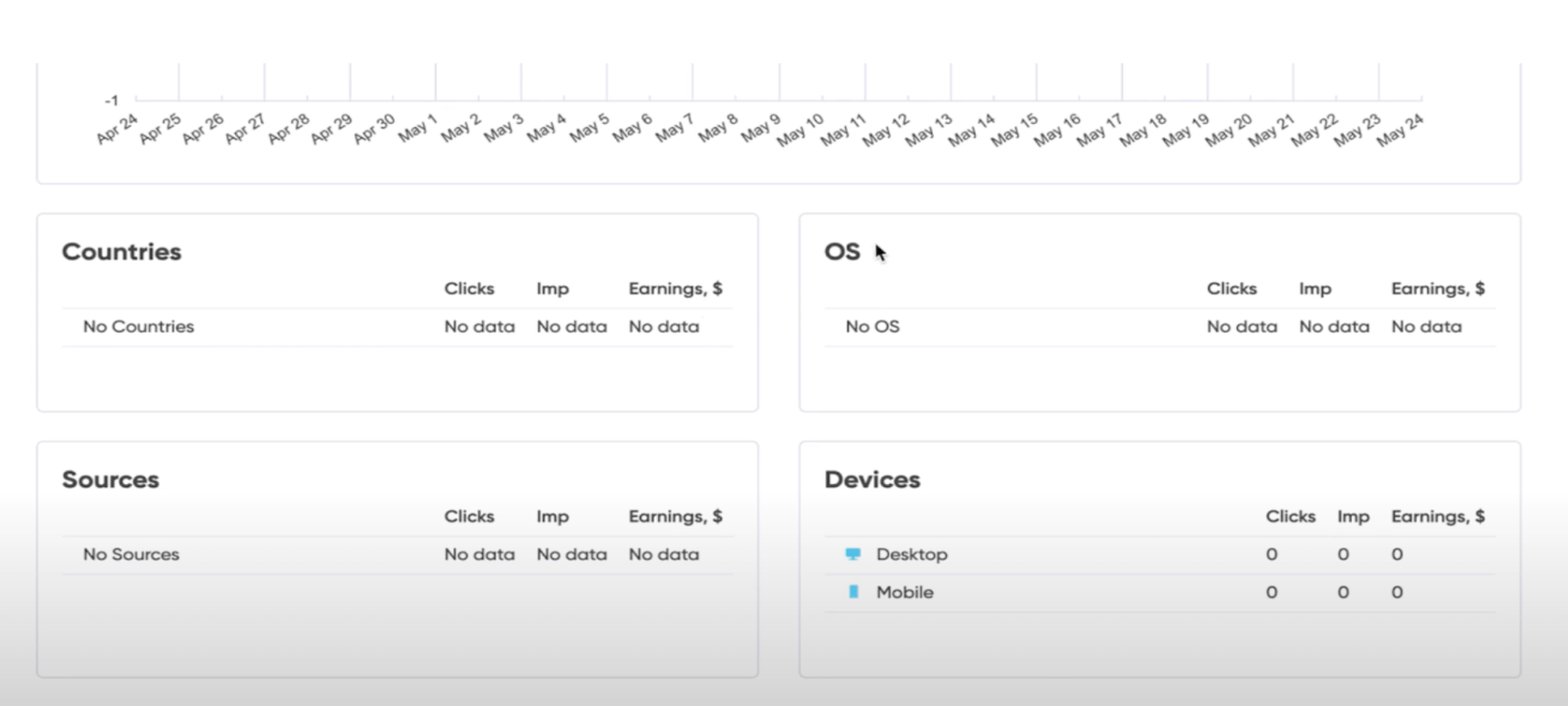1568x706 pixels.
Task: Click the OS panel title
Action: pyautogui.click(x=842, y=252)
